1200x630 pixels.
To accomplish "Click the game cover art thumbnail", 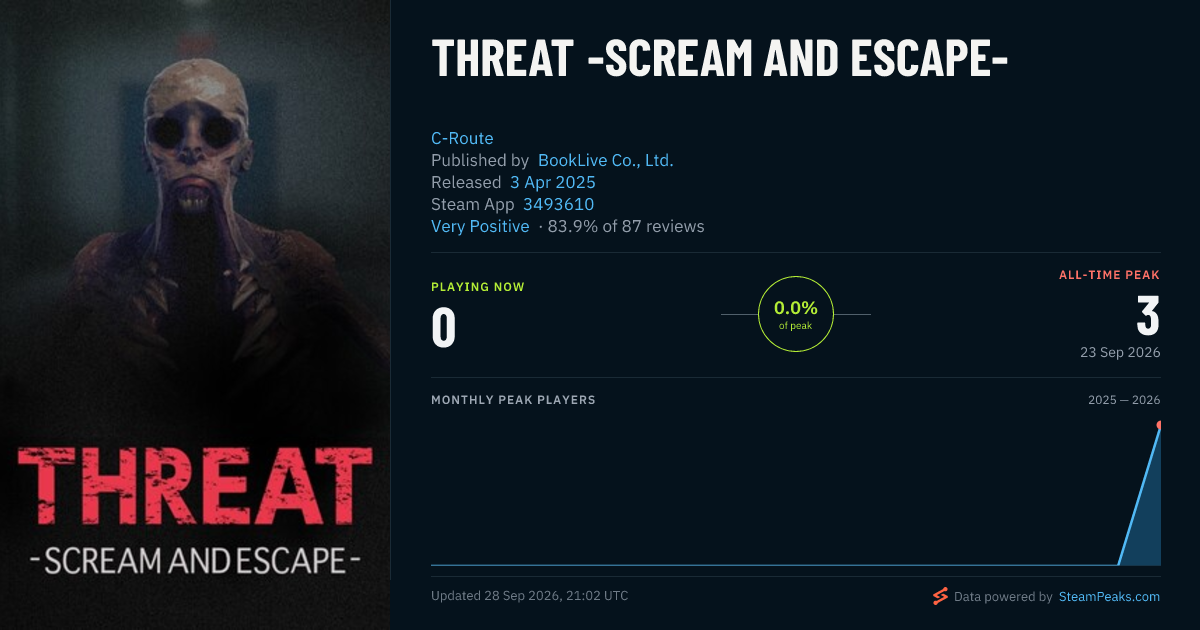I will pos(195,315).
